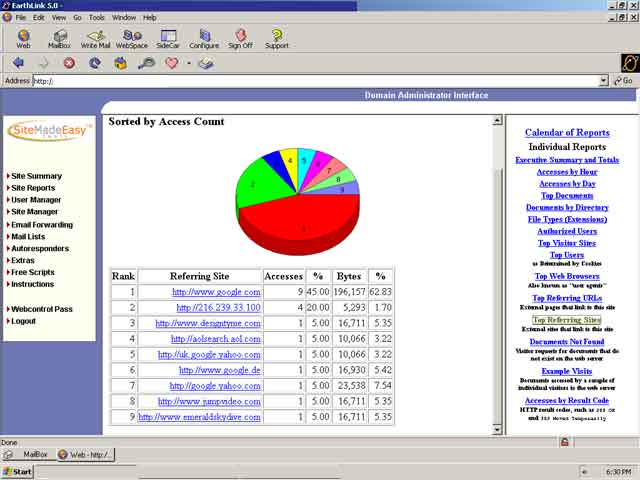Expand the Address bar dropdown arrow
The image size is (640, 480).
[x=602, y=81]
